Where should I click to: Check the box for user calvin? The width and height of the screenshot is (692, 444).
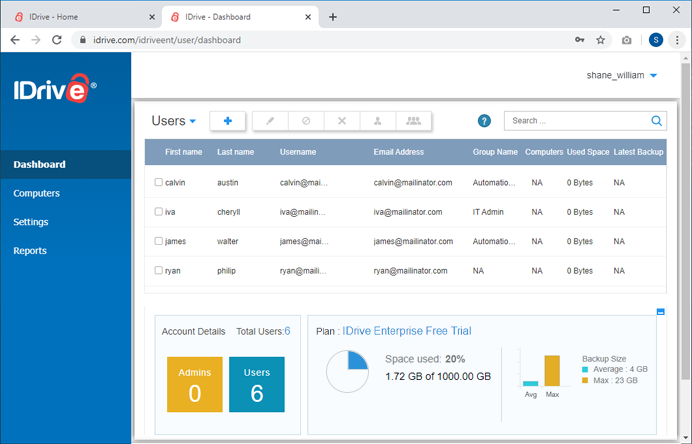click(x=159, y=183)
